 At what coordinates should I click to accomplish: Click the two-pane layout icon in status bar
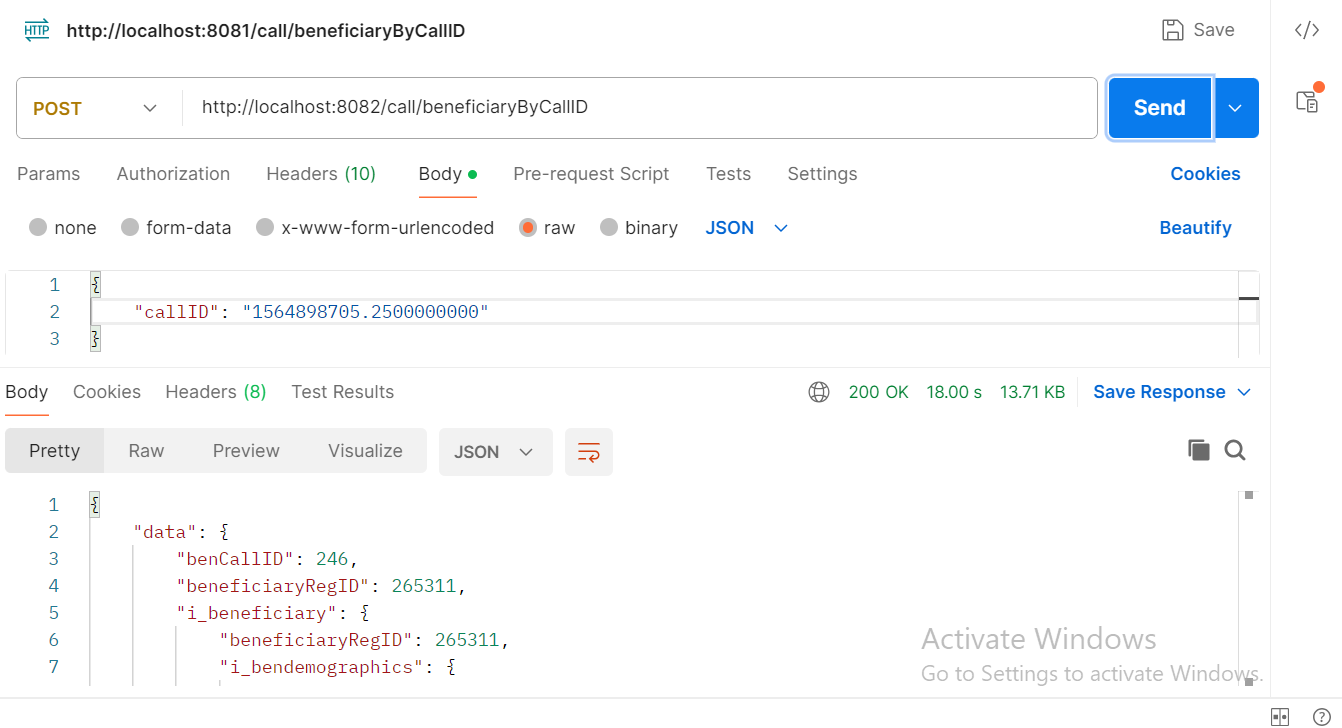(x=1280, y=716)
